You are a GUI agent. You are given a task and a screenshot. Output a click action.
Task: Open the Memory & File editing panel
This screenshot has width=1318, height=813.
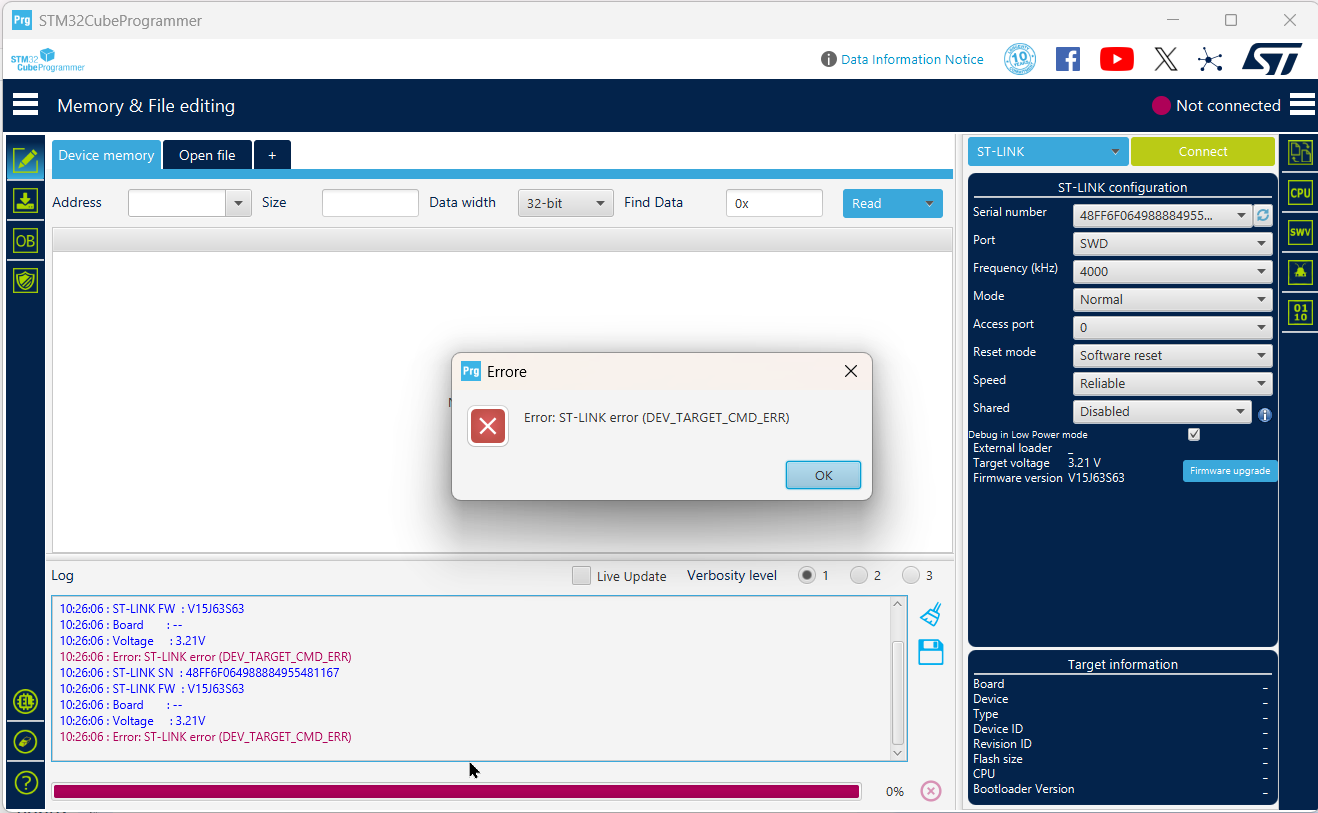click(25, 160)
